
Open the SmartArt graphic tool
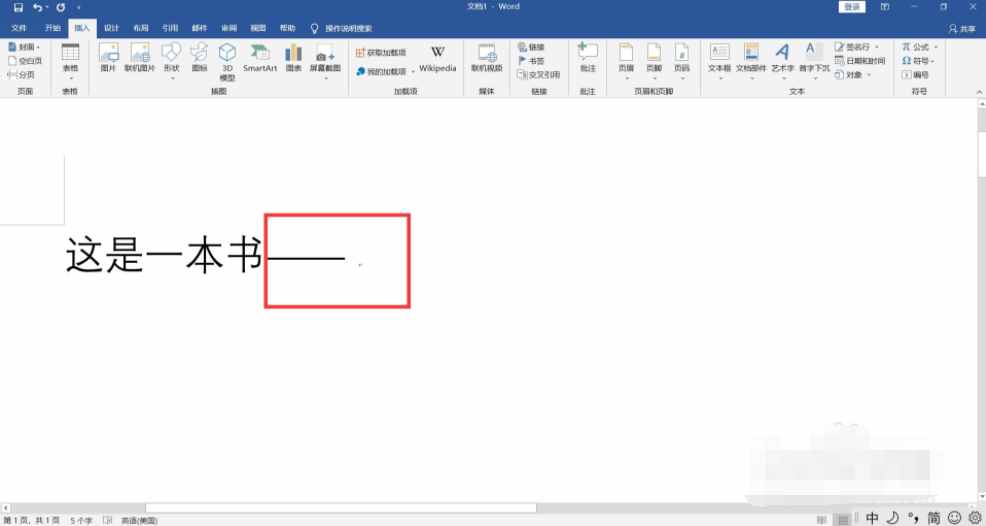[x=260, y=57]
